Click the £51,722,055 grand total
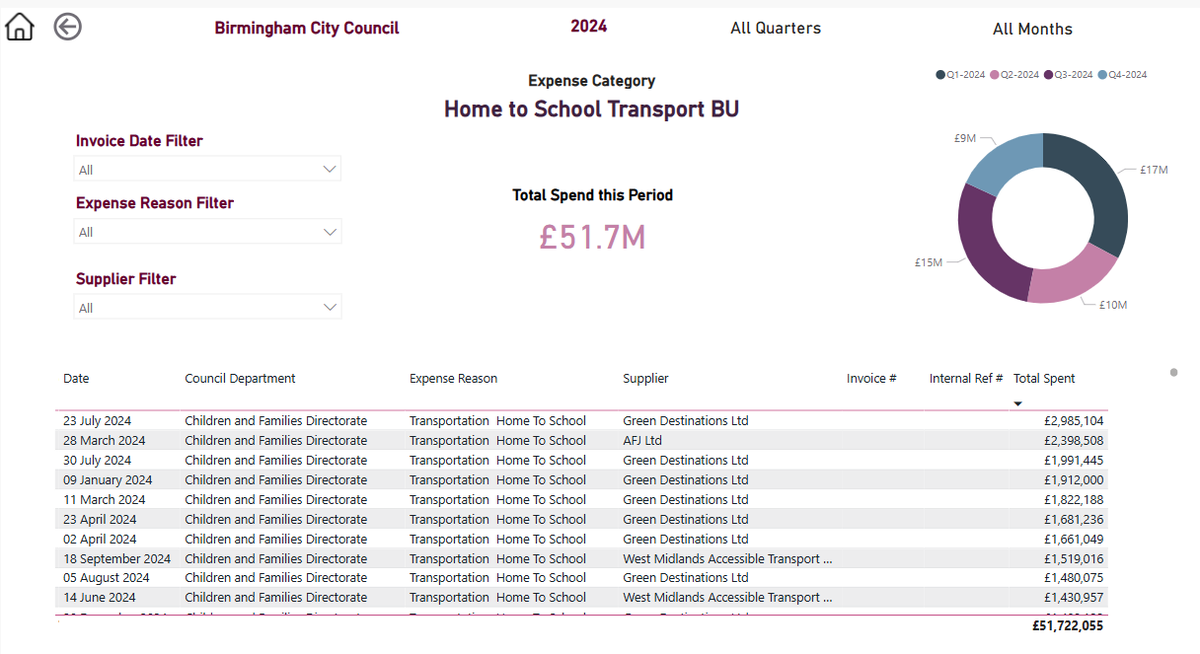The width and height of the screenshot is (1200, 654). point(1068,626)
